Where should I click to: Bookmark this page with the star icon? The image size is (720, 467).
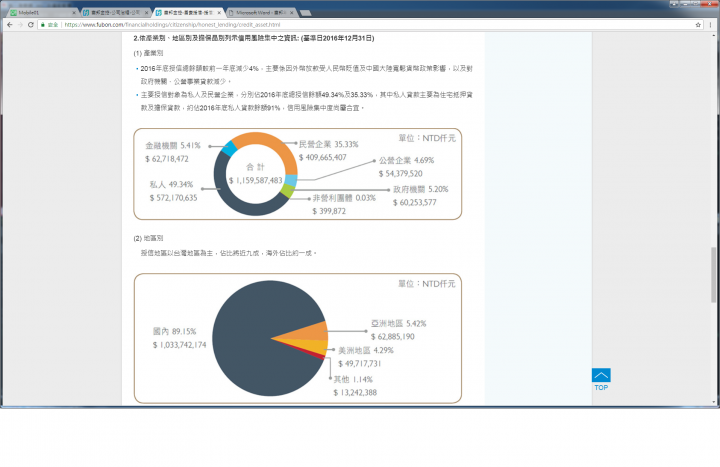(x=698, y=25)
